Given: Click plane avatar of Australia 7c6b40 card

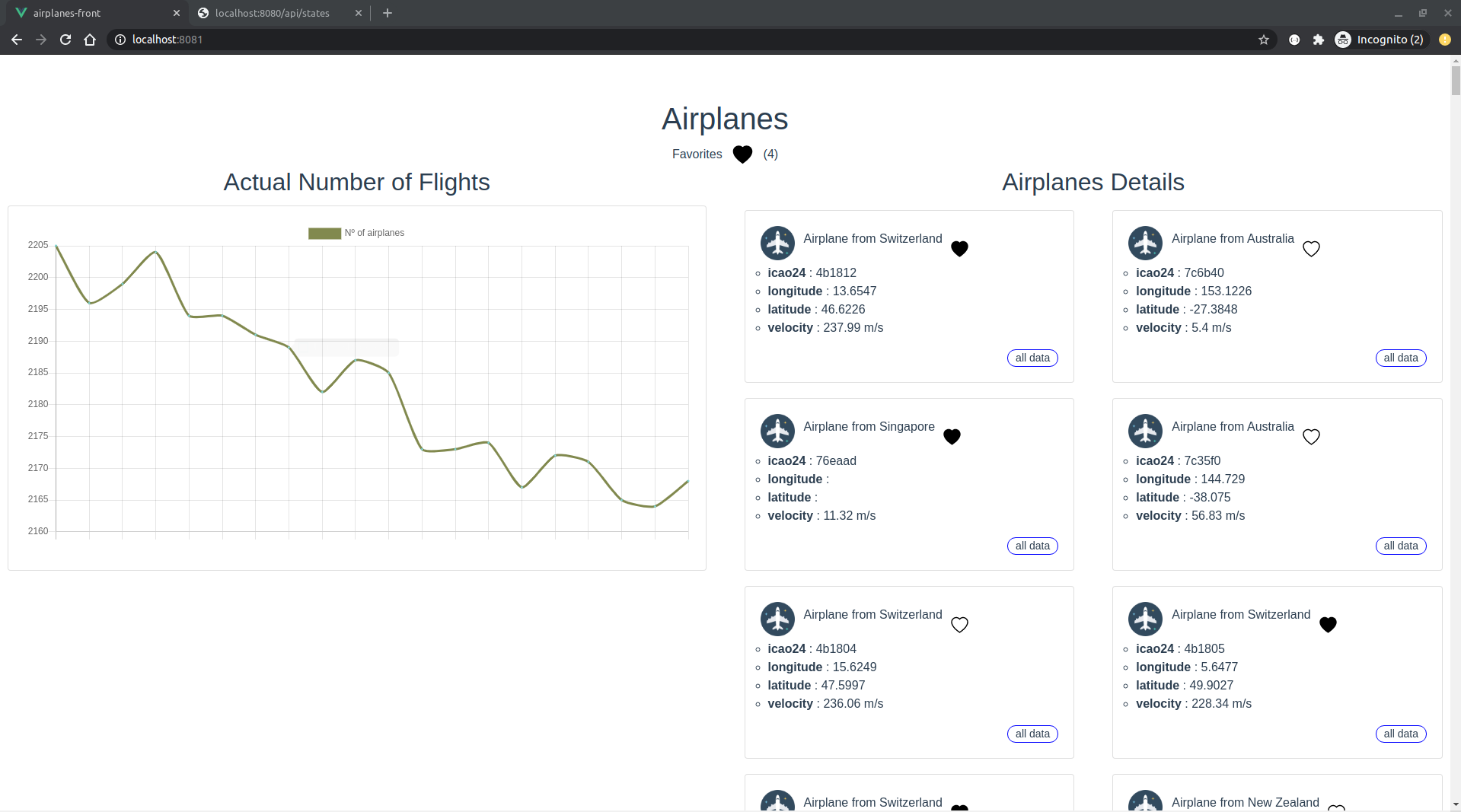Looking at the screenshot, I should (1145, 244).
